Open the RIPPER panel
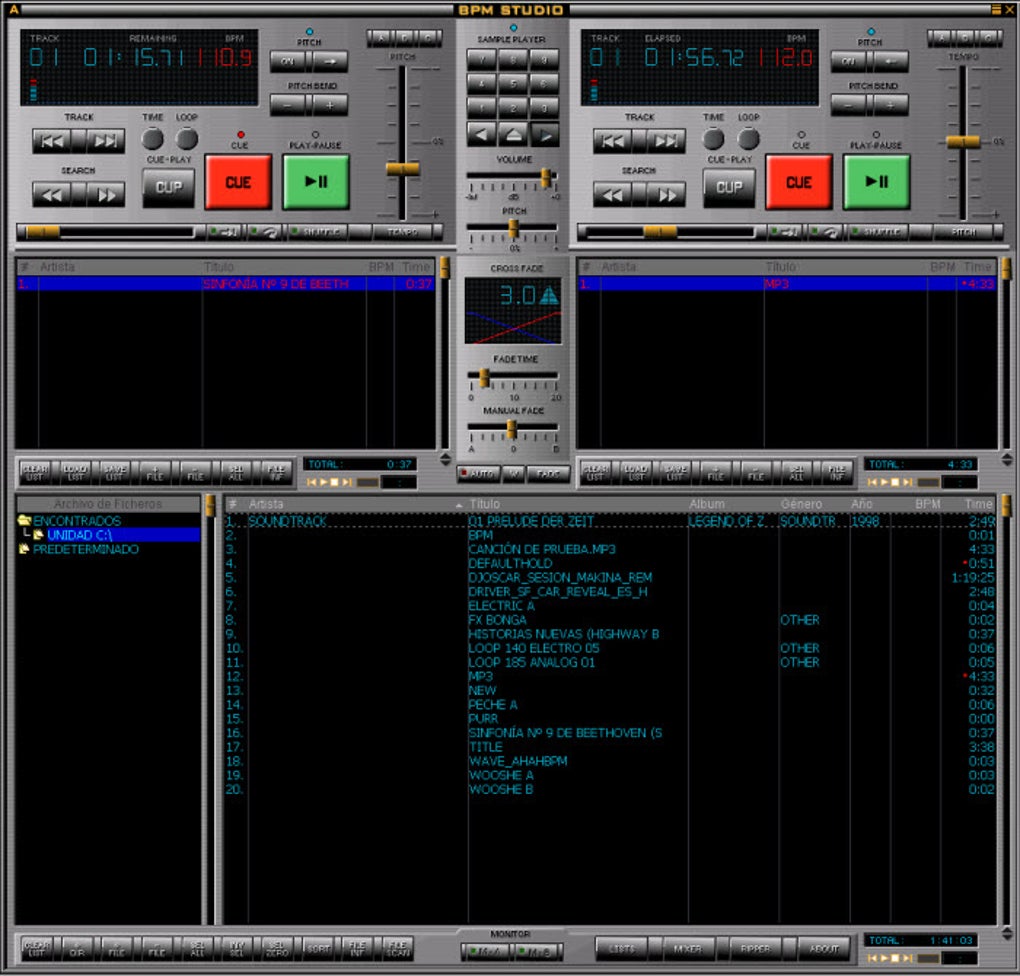 pos(755,949)
